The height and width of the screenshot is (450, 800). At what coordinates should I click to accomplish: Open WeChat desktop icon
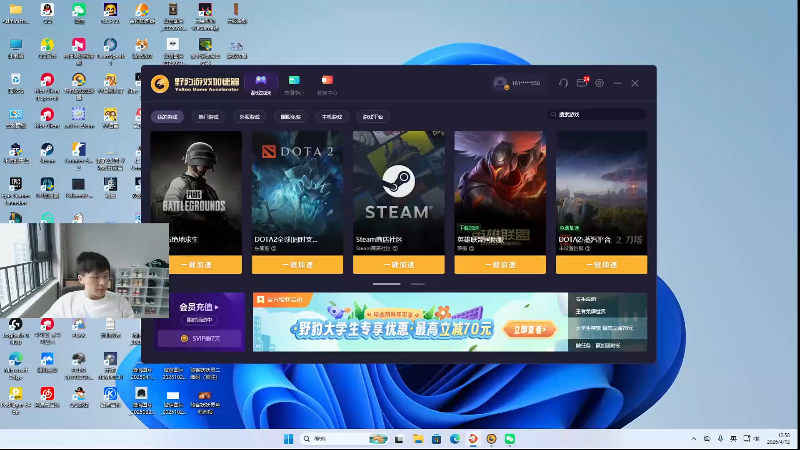pyautogui.click(x=79, y=14)
